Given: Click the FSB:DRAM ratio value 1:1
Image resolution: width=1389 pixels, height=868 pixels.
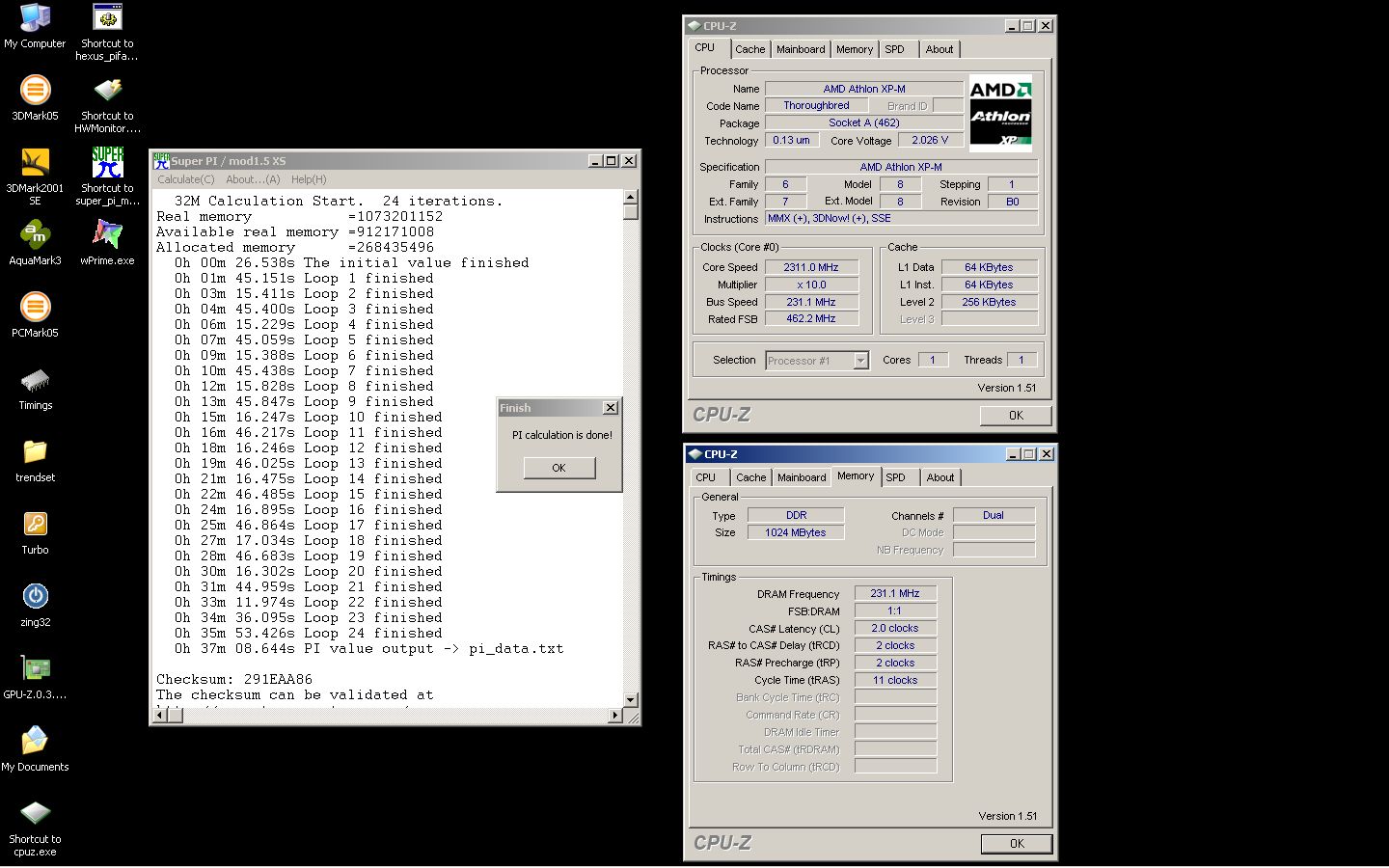Looking at the screenshot, I should 895,610.
